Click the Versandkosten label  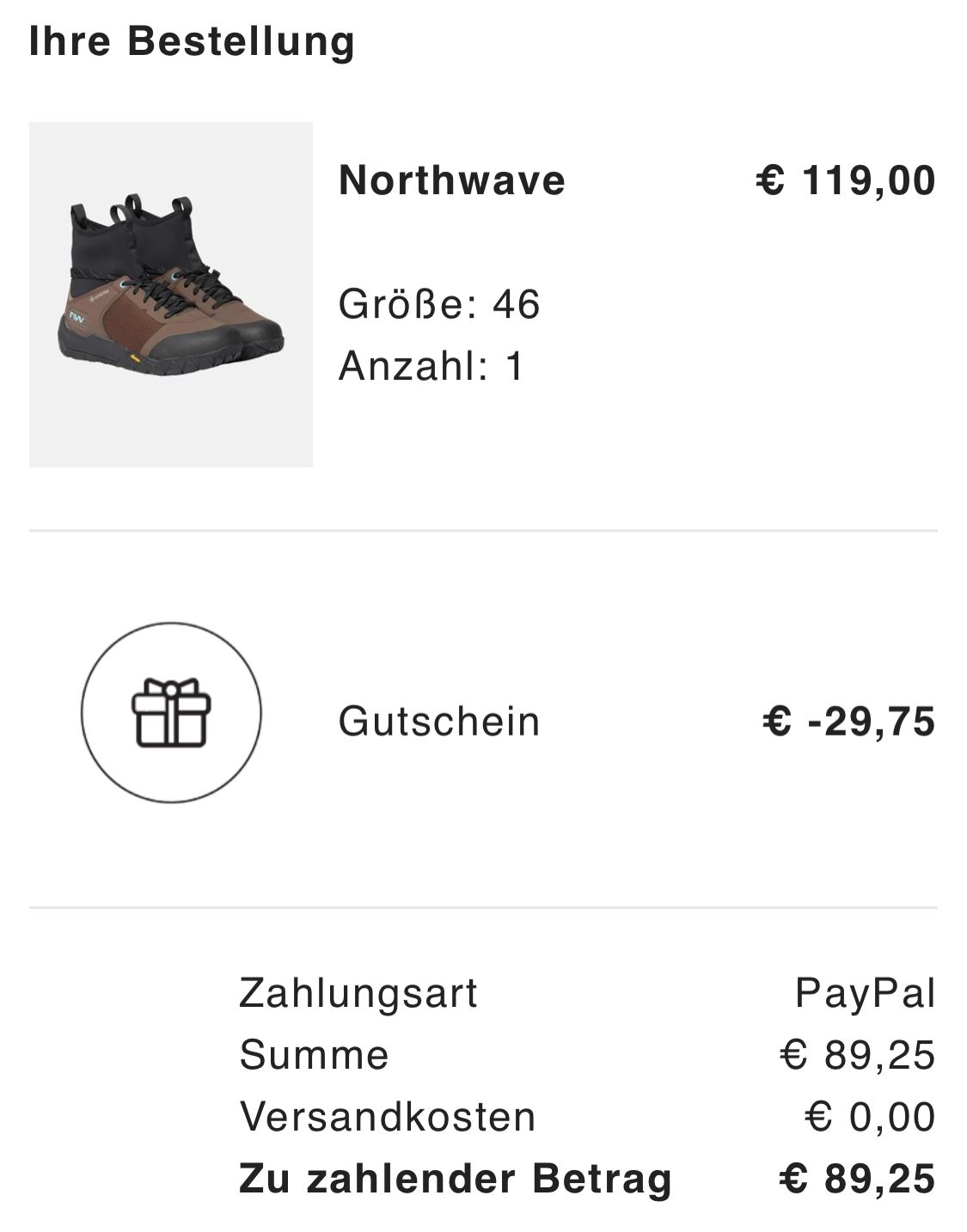pyautogui.click(x=388, y=1117)
